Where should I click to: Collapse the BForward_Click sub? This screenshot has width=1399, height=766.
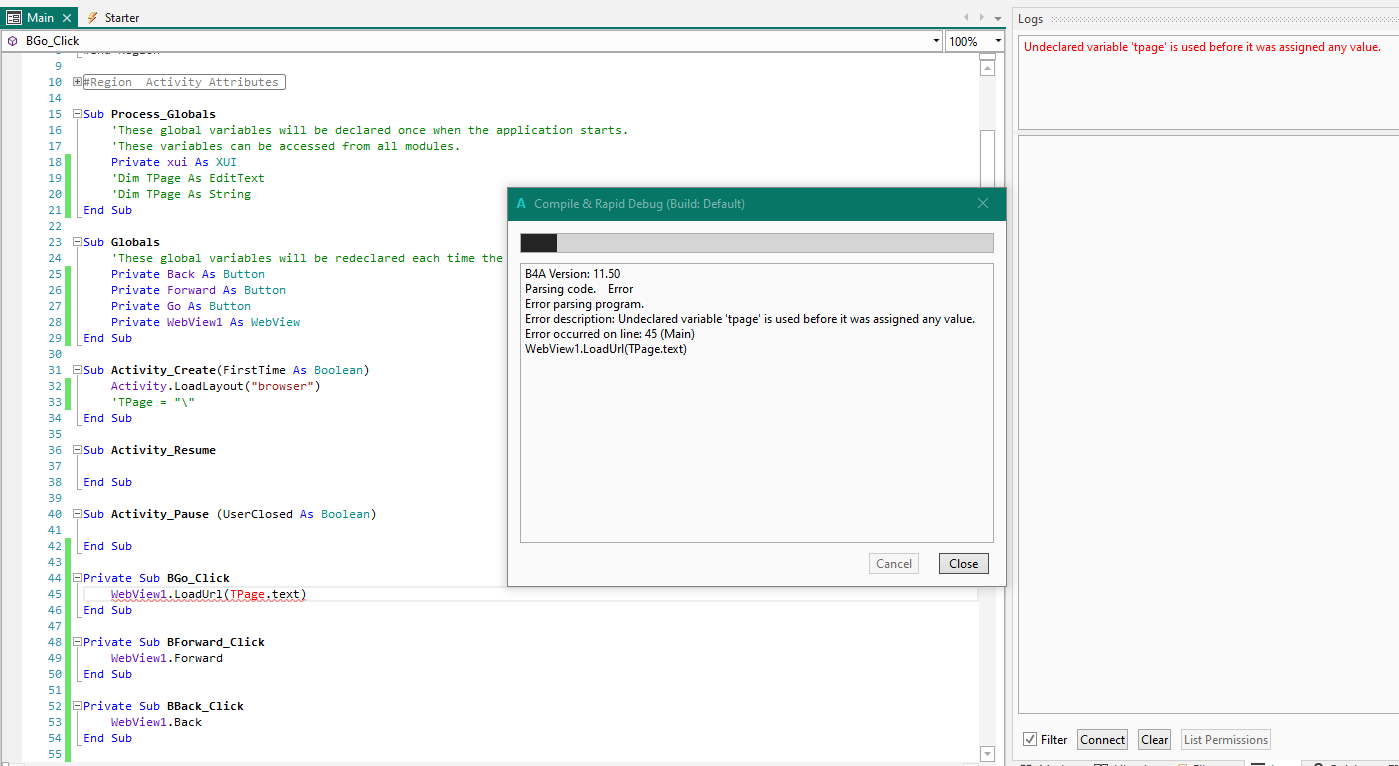pyautogui.click(x=77, y=642)
